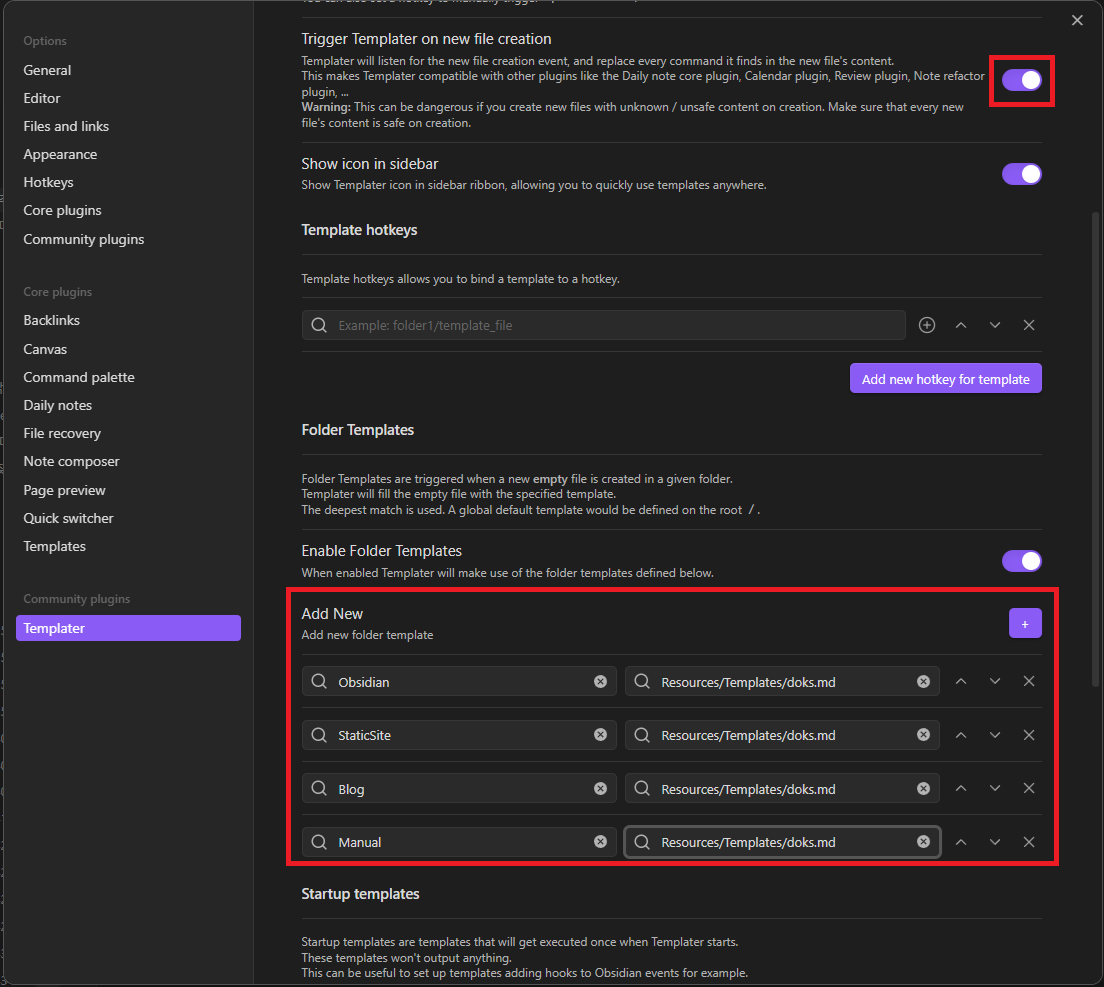Image resolution: width=1104 pixels, height=987 pixels.
Task: Toggle Trigger Templater on new file creation
Action: pos(1021,80)
